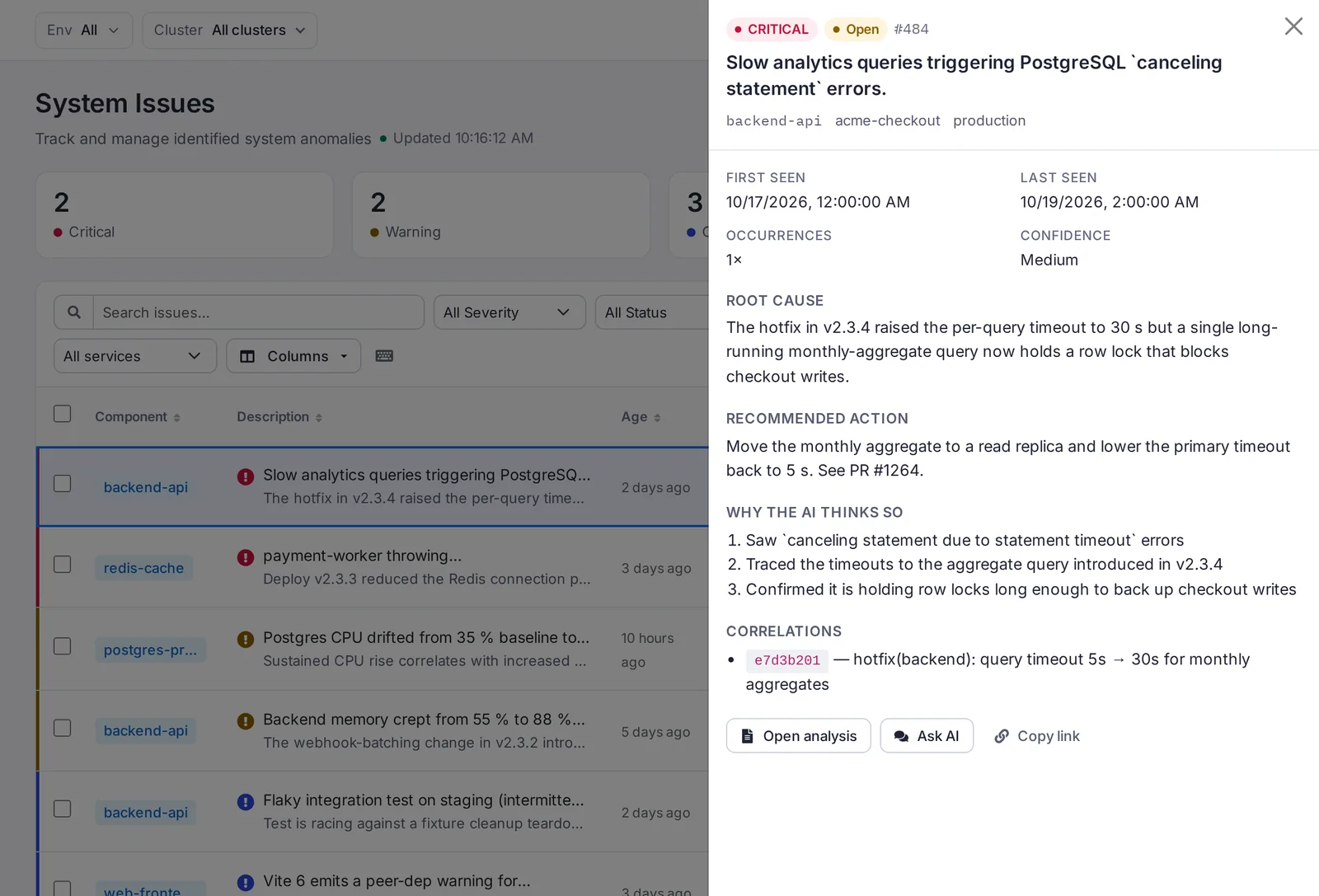The width and height of the screenshot is (1319, 896).
Task: Check the redis-cache row checkbox
Action: tap(63, 565)
